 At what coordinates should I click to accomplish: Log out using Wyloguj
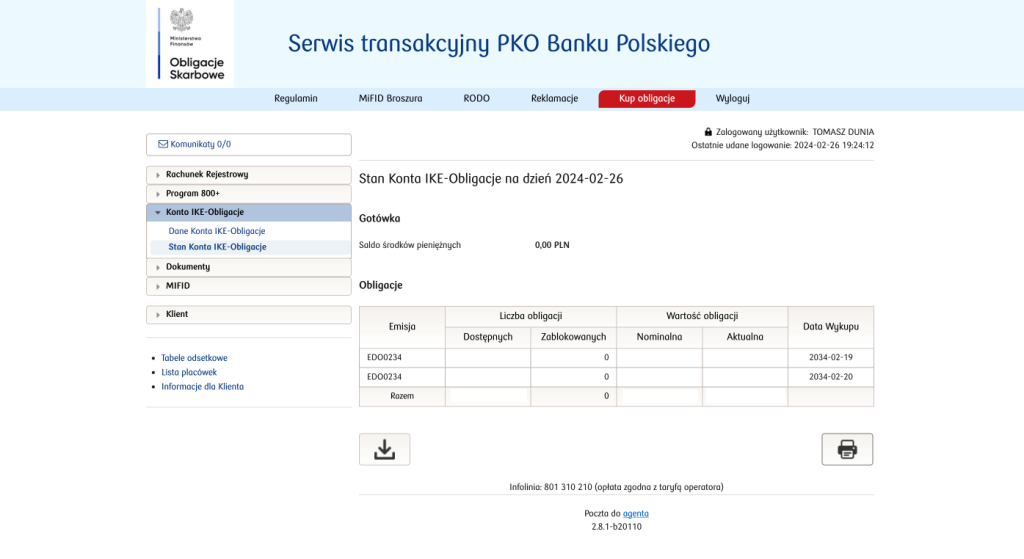click(732, 99)
